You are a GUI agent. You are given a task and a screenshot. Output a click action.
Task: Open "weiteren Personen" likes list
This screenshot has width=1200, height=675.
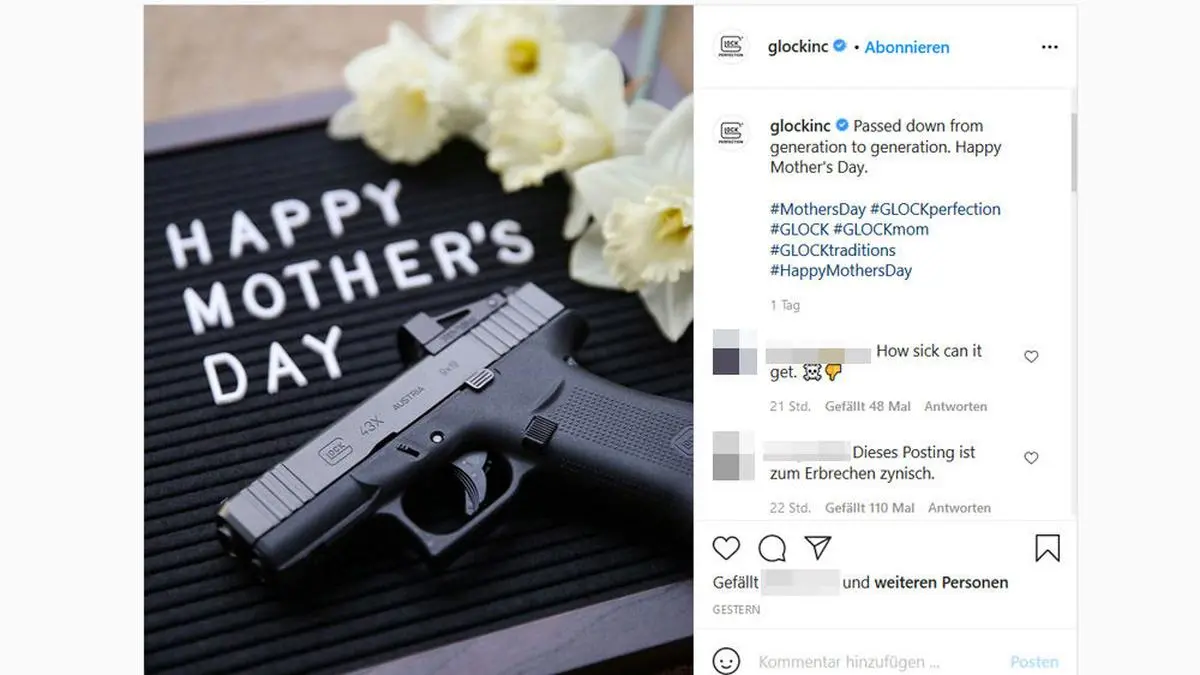click(x=941, y=582)
